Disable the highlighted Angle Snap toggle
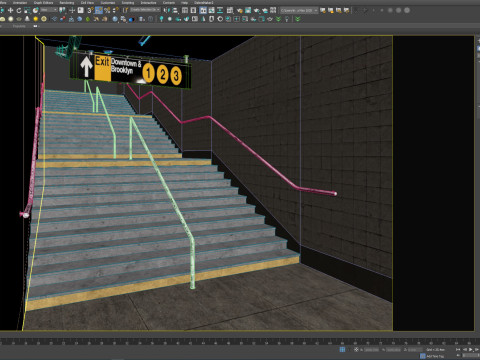This screenshot has width=480, height=360. click(99, 10)
